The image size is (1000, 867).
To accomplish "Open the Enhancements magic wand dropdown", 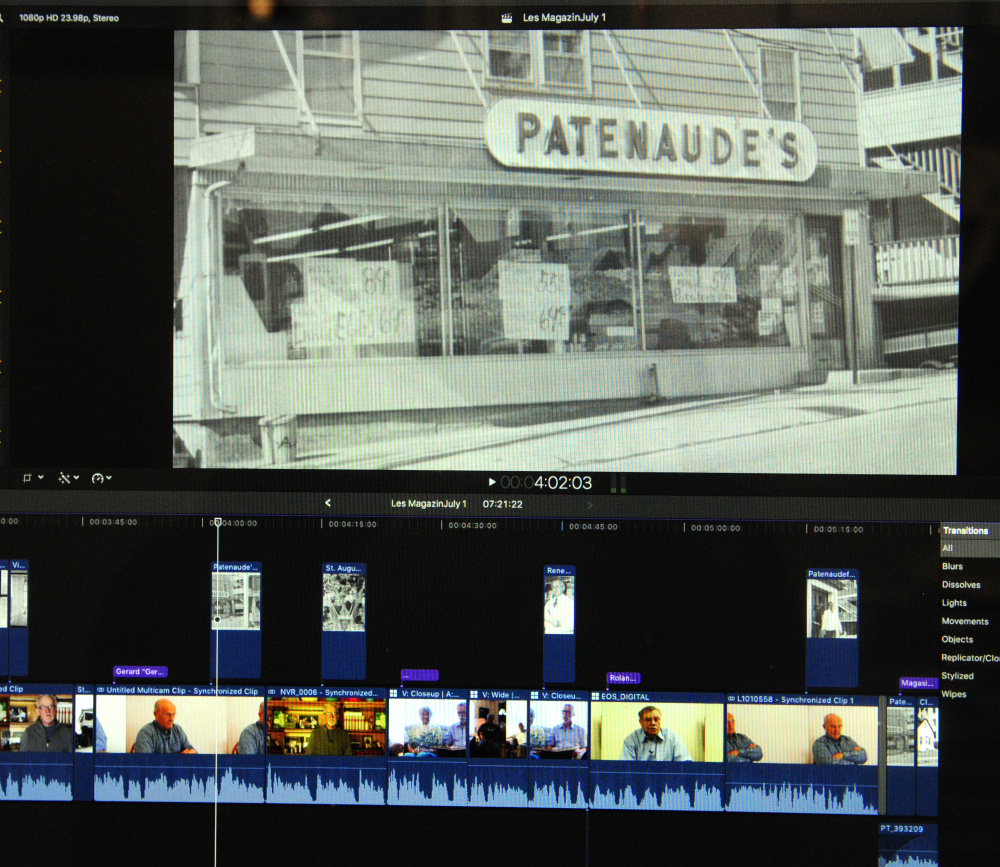I will [68, 478].
